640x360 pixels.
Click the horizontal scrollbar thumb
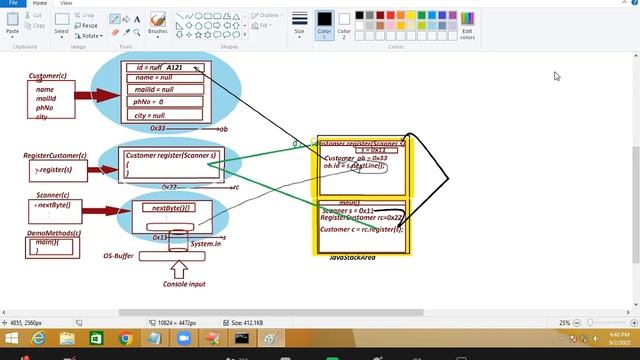coord(271,313)
